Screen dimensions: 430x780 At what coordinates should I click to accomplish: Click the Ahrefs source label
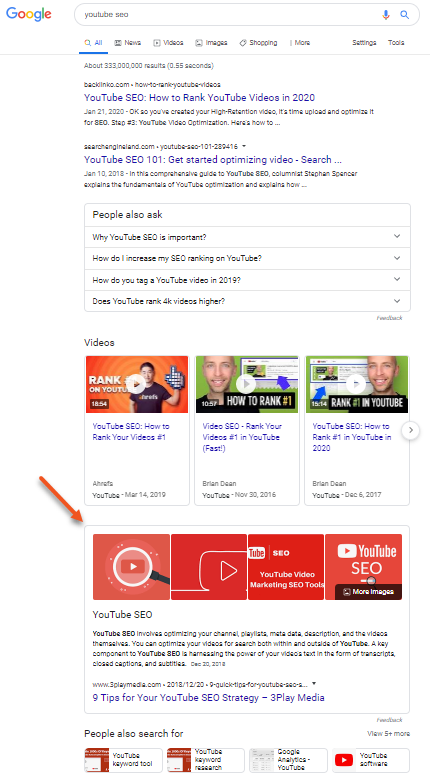pos(103,484)
